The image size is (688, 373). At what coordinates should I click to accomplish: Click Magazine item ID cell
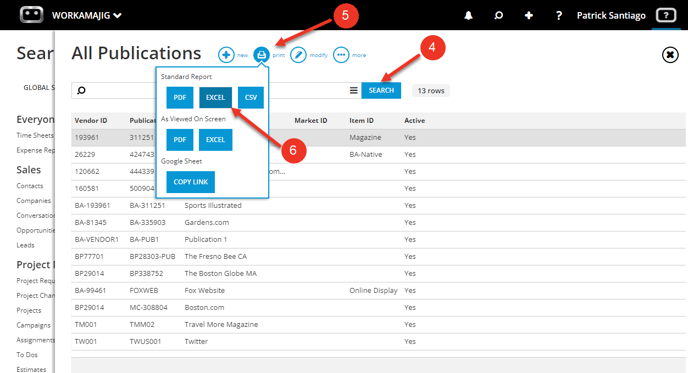tap(365, 137)
